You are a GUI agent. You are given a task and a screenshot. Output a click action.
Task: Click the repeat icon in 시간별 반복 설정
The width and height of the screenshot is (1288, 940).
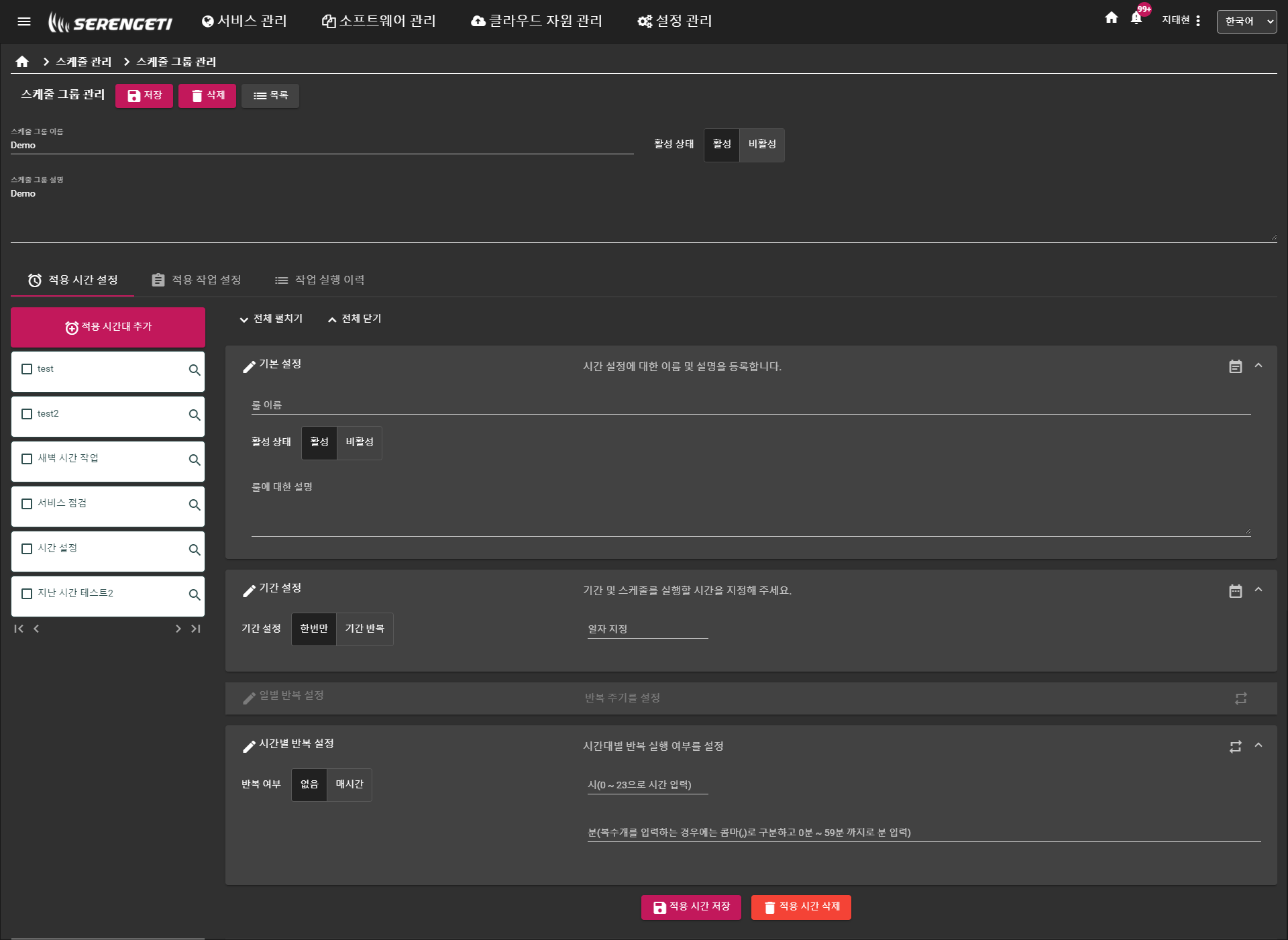[x=1235, y=747]
